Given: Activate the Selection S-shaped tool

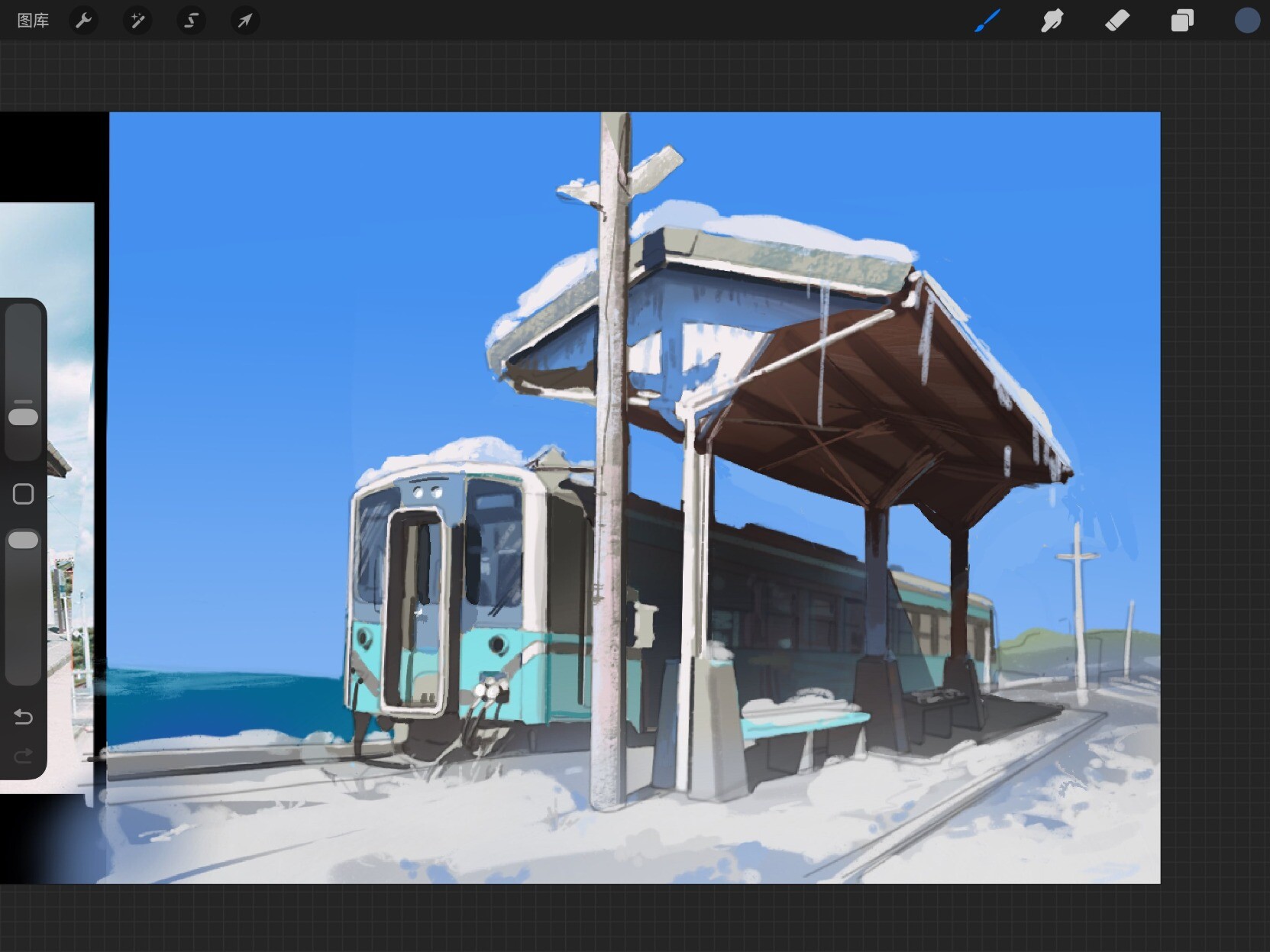Looking at the screenshot, I should click(191, 21).
